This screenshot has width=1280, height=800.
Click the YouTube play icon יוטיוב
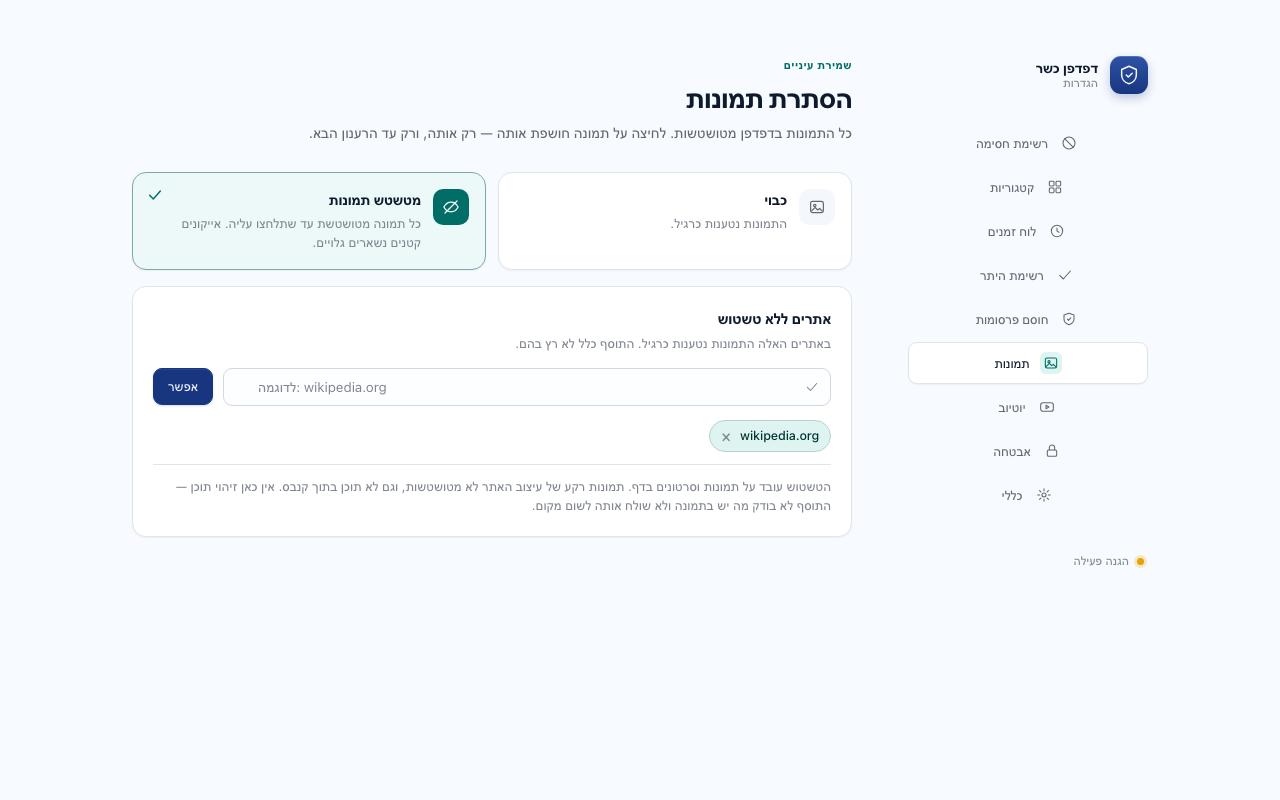click(1047, 407)
